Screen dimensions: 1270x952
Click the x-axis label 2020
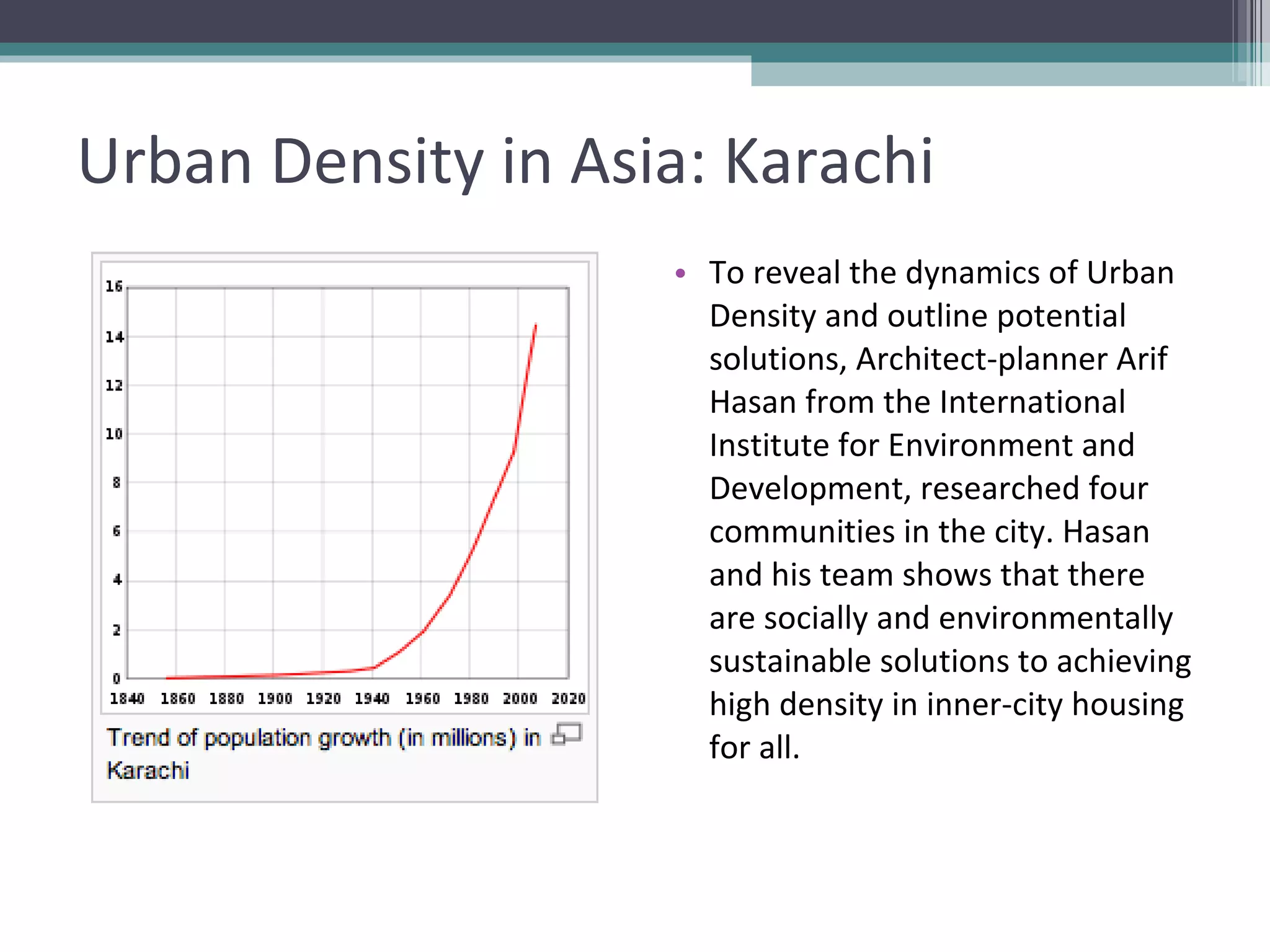(569, 699)
